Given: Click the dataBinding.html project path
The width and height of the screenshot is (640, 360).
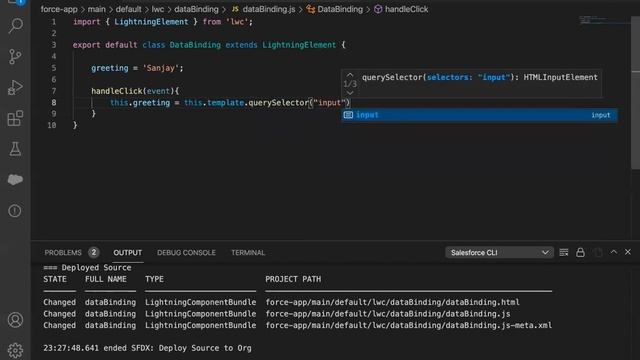Looking at the screenshot, I should (392, 302).
